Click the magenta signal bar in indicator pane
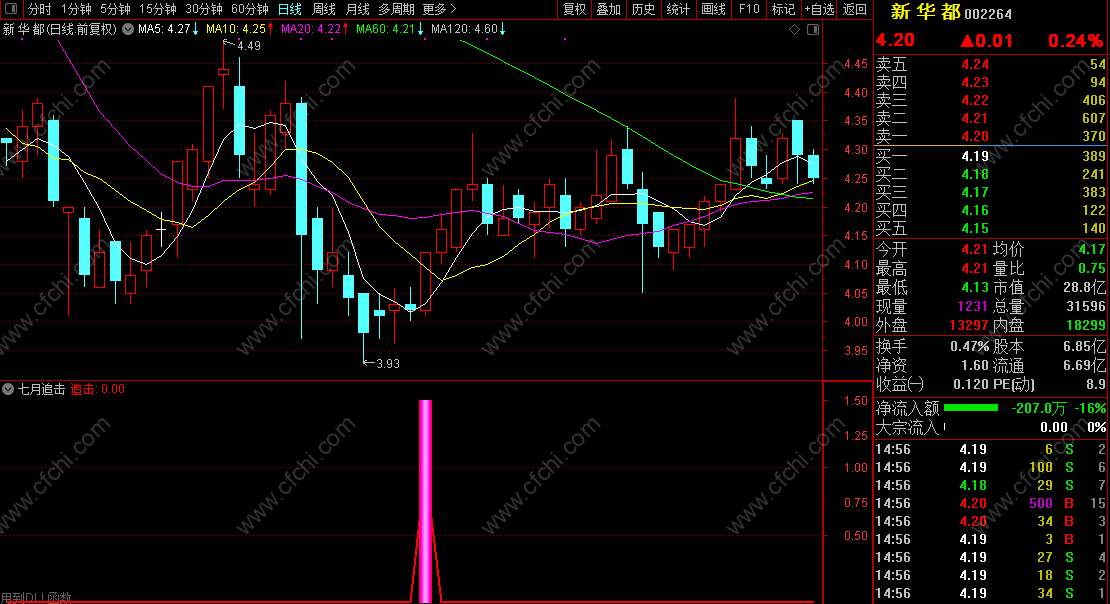The height and width of the screenshot is (604, 1110). pyautogui.click(x=425, y=501)
